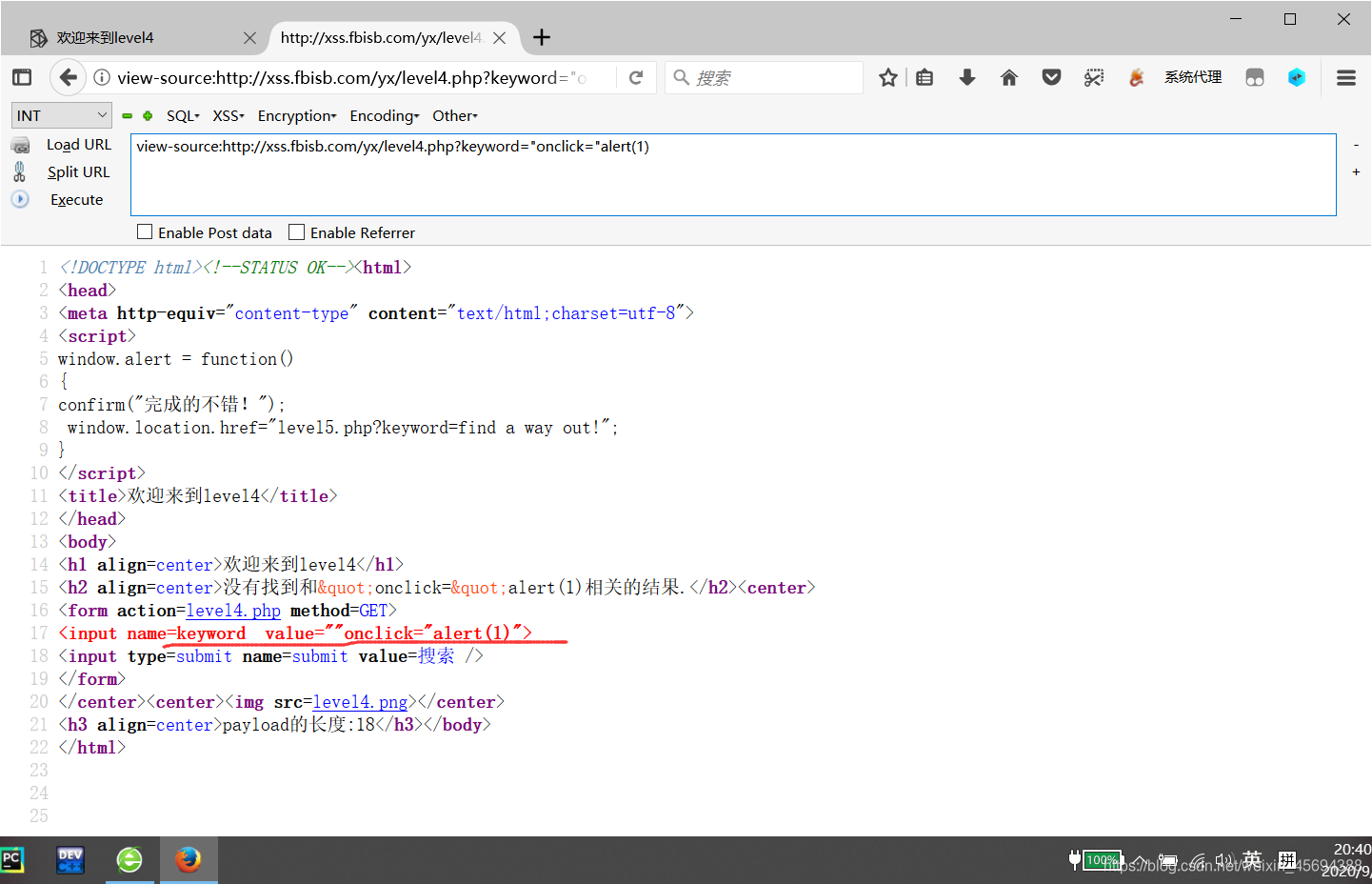
Task: Click the blue hexagon extension icon
Action: coord(1297,77)
